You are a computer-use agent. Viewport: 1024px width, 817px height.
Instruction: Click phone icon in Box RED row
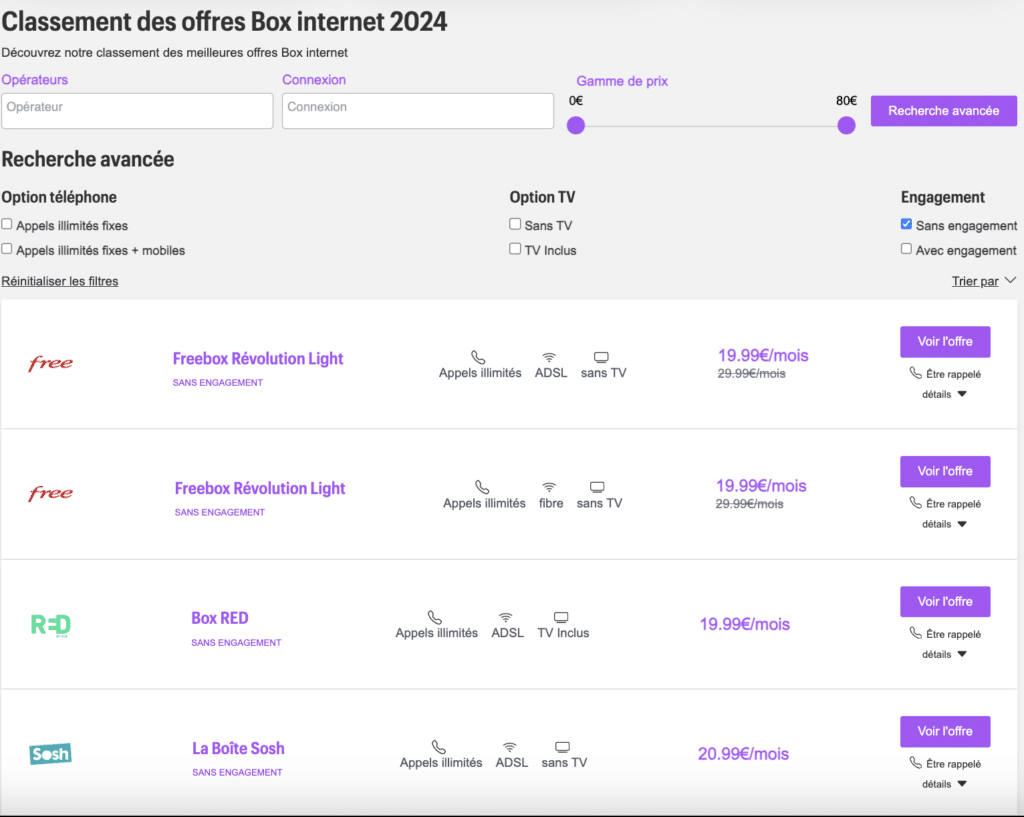click(435, 617)
